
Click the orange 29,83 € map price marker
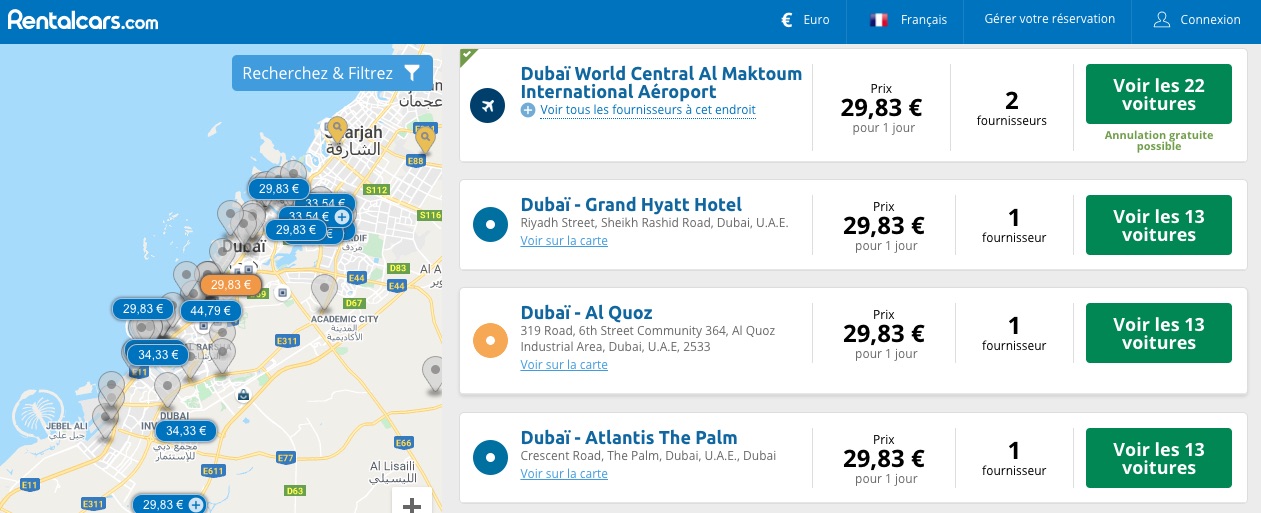(231, 284)
